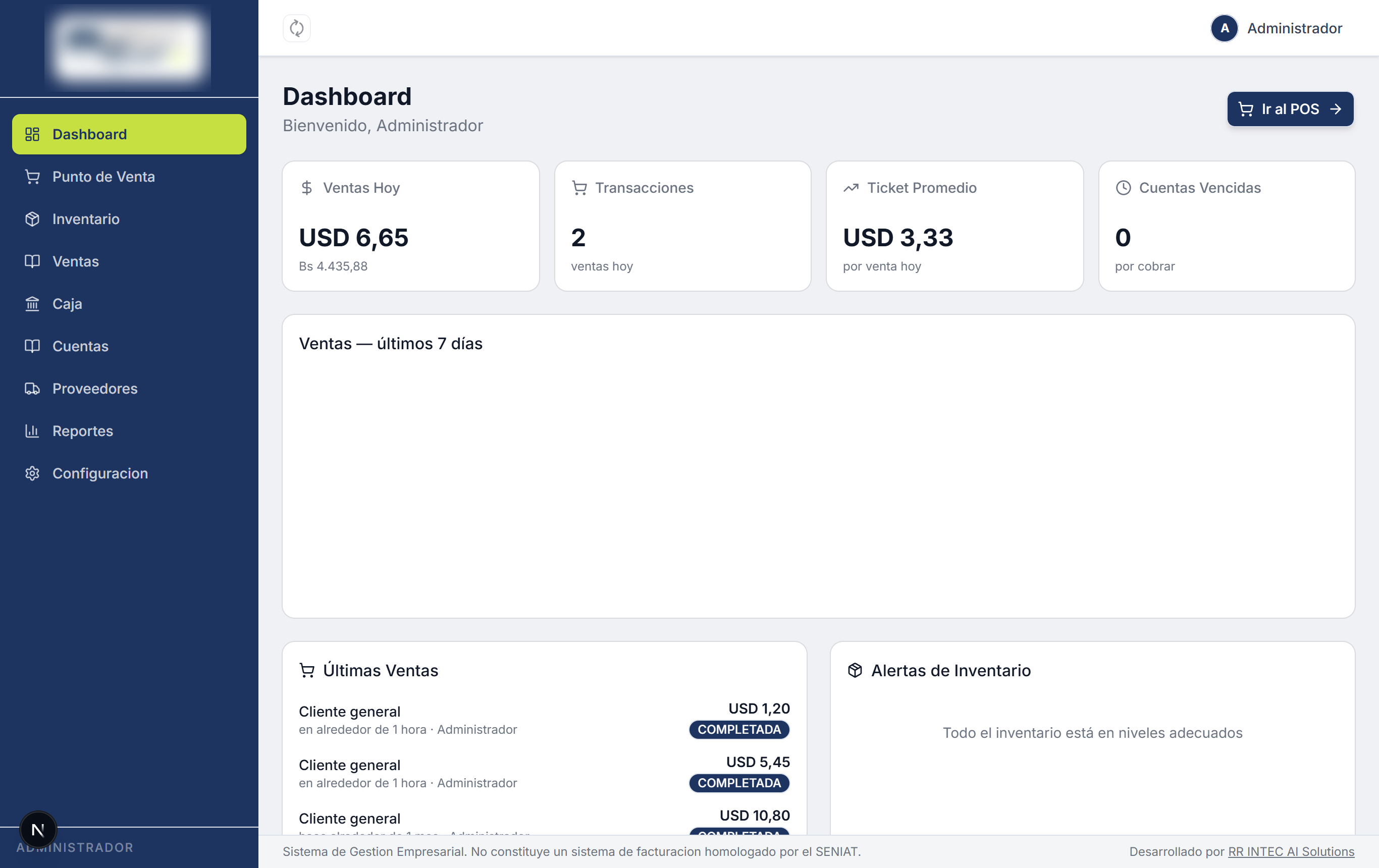Click the Punto de Venta cart icon
The image size is (1379, 868).
(x=32, y=176)
